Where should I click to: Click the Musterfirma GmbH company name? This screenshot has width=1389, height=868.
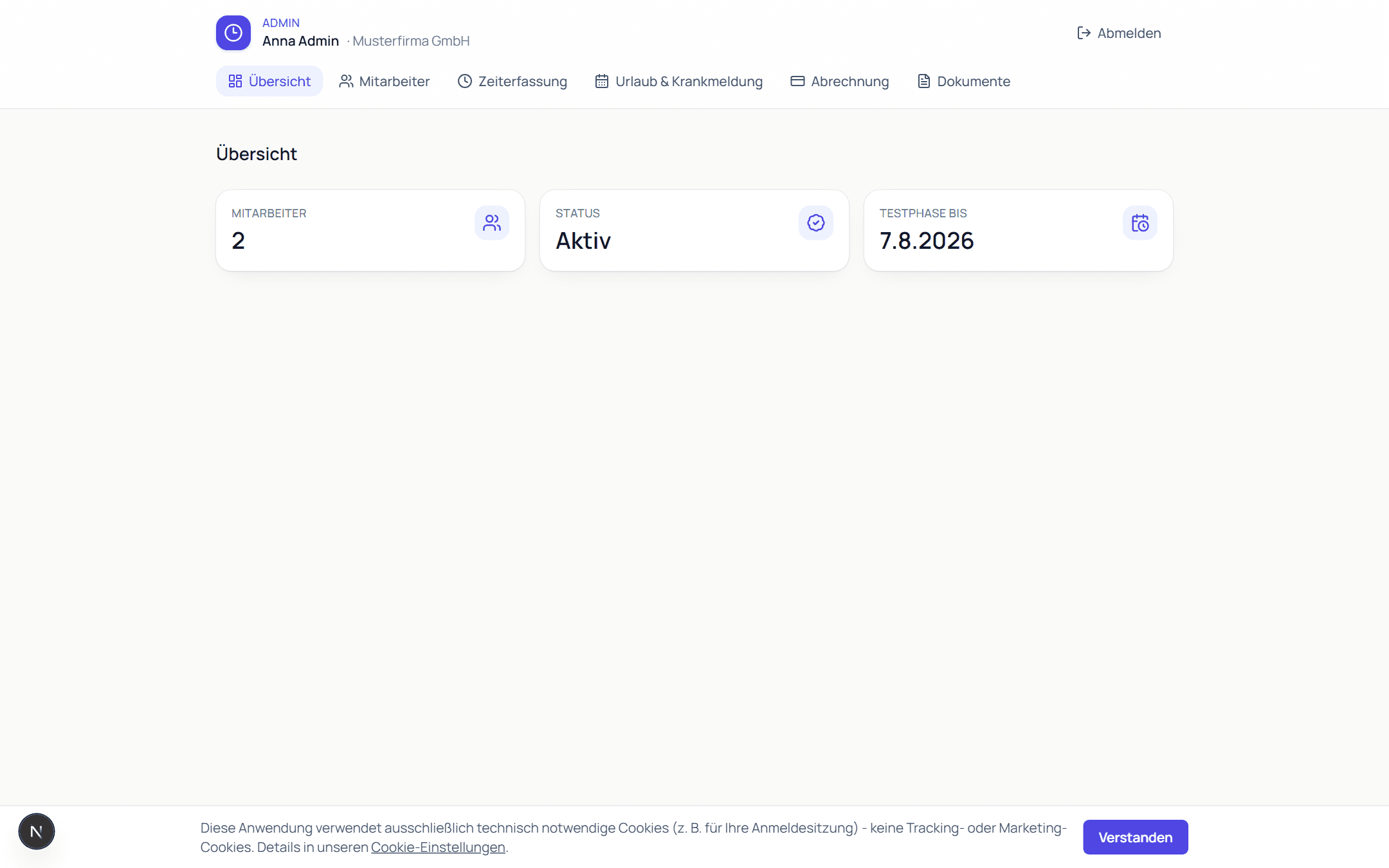[x=411, y=41]
